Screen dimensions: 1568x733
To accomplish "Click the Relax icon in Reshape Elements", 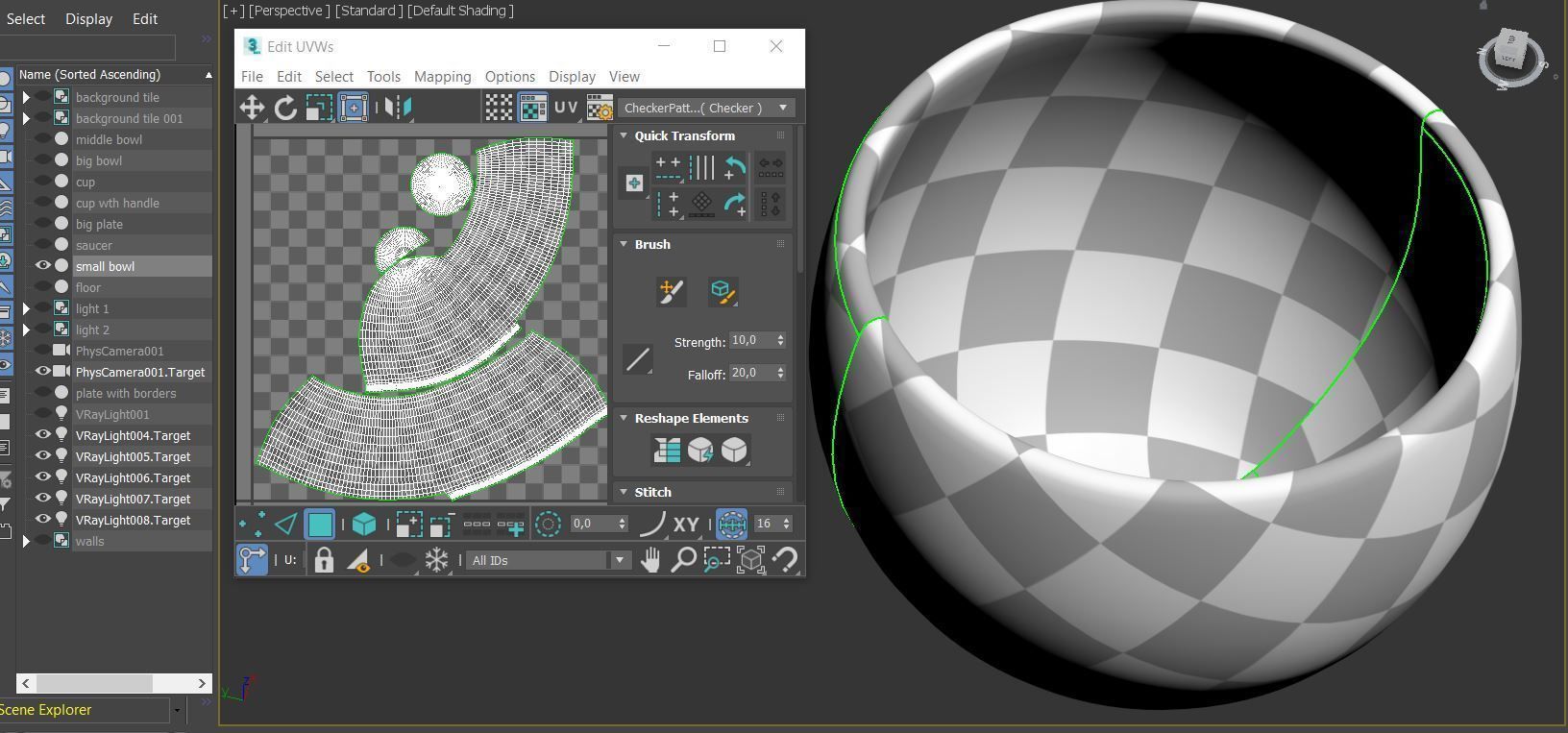I will click(734, 450).
